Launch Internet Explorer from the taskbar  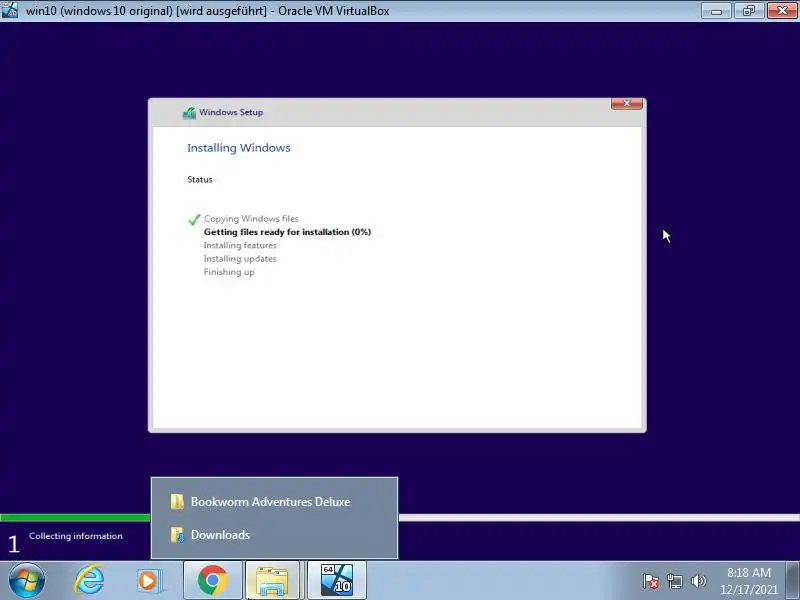[x=90, y=580]
